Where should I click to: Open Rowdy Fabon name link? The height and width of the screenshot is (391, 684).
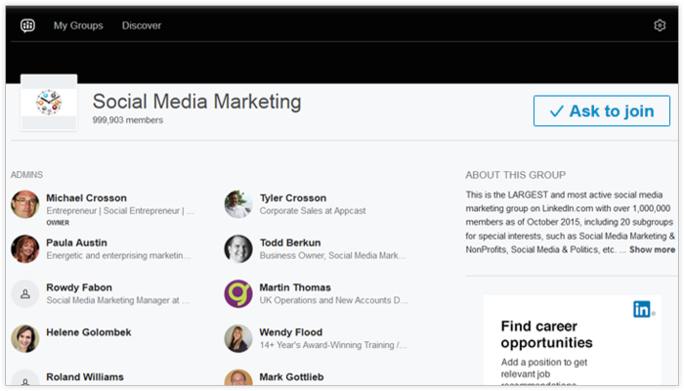(x=79, y=288)
